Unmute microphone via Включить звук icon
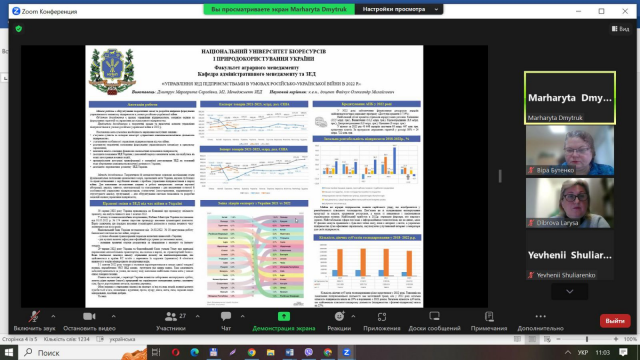The height and width of the screenshot is (360, 640). click(x=34, y=321)
